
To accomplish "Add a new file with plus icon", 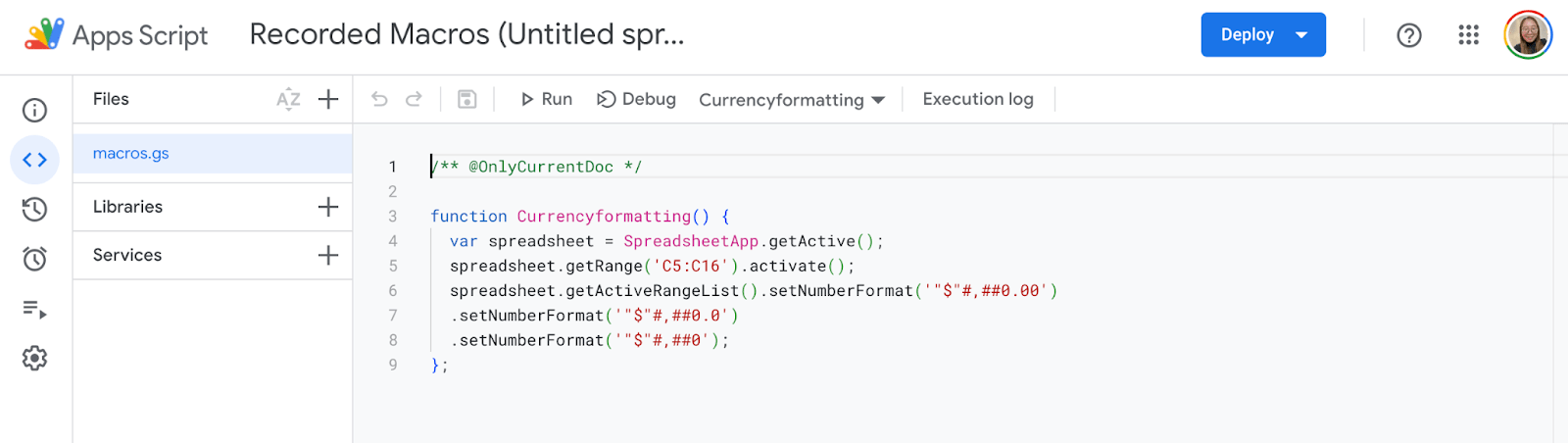I will [328, 99].
